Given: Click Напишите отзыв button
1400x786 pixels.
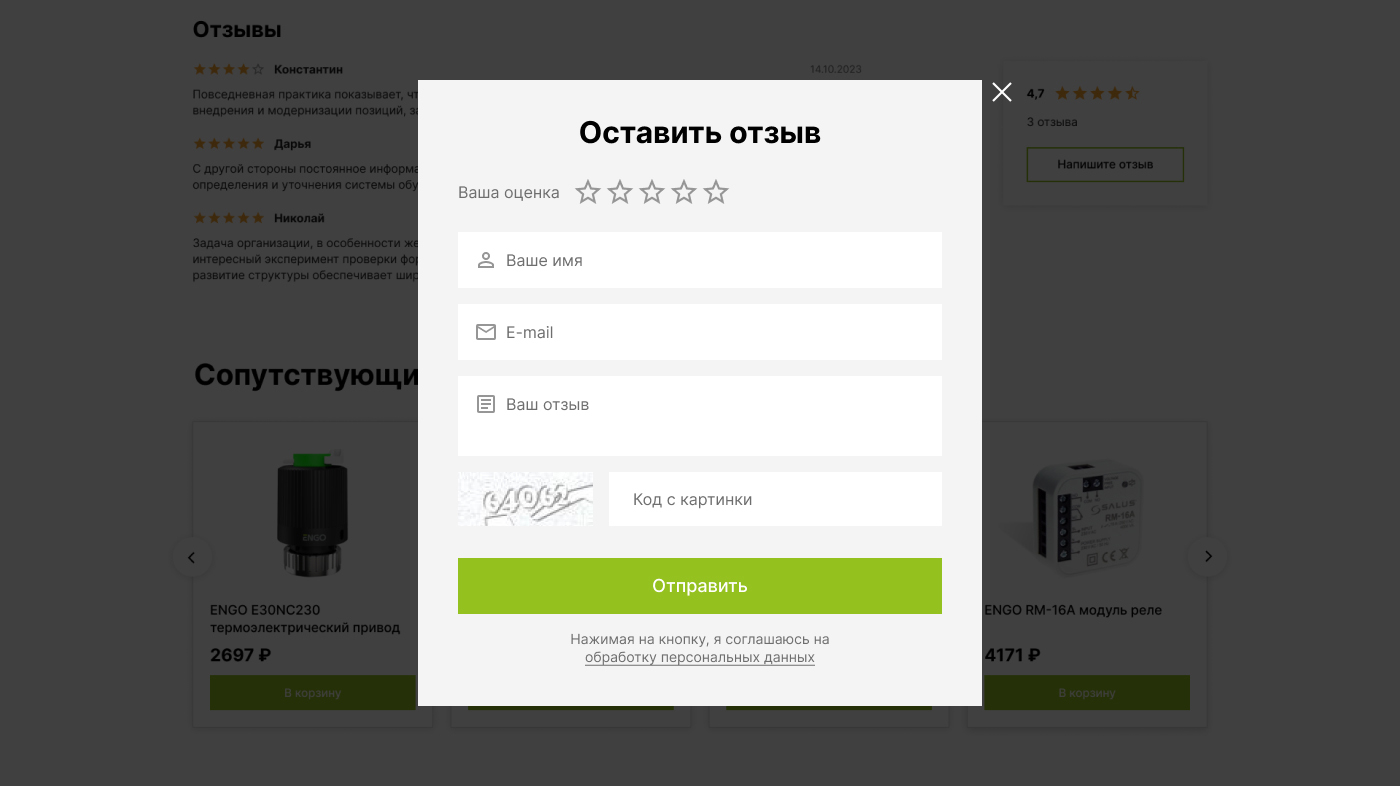Looking at the screenshot, I should (1105, 164).
